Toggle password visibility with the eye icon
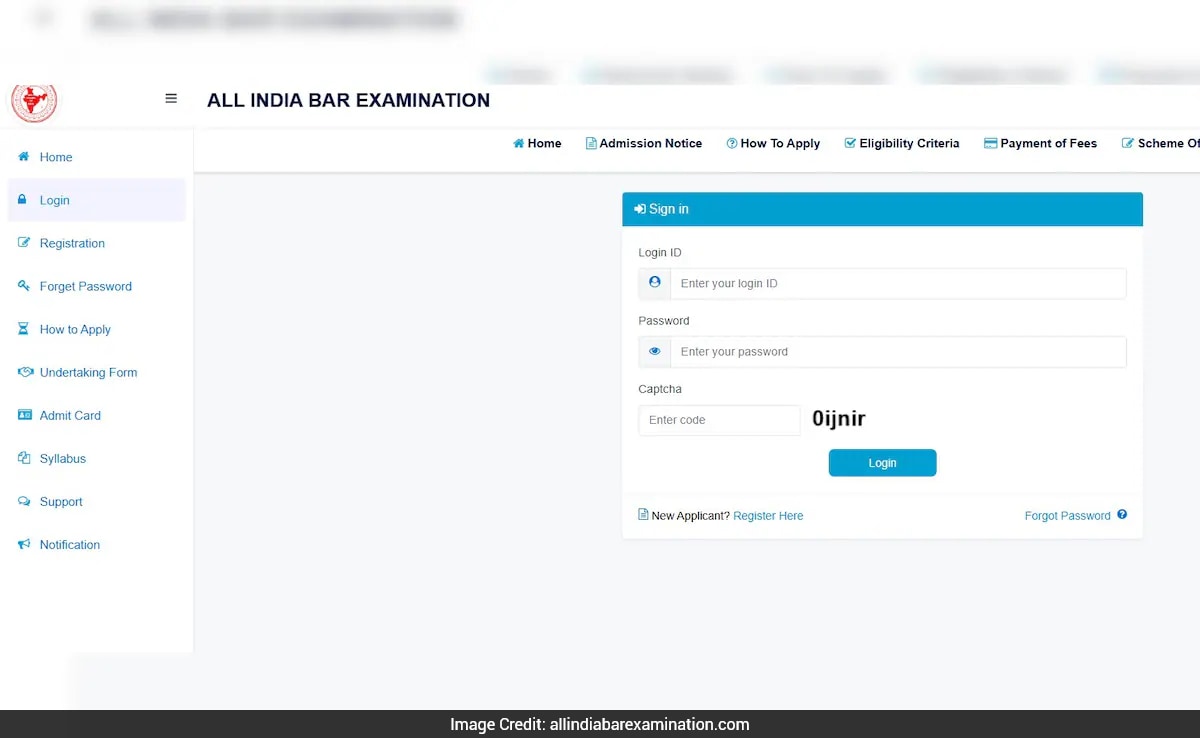 (654, 351)
